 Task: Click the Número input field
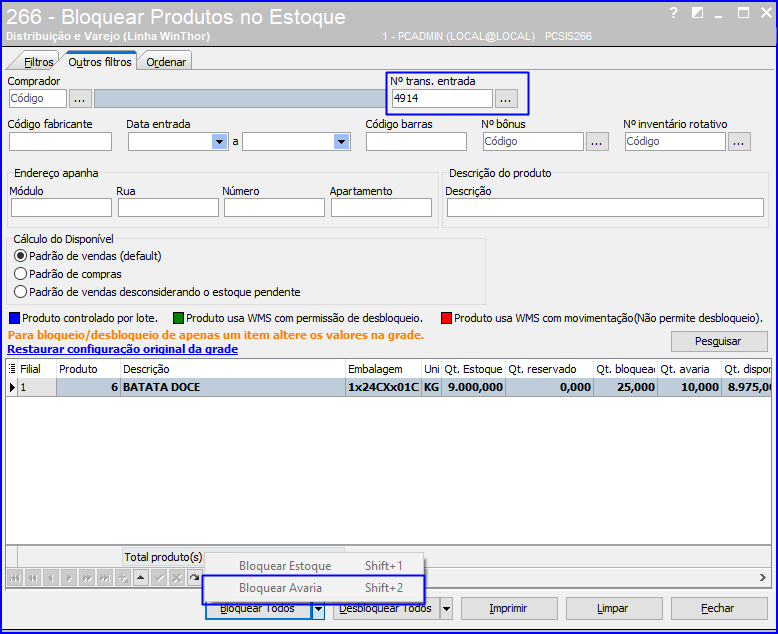pyautogui.click(x=274, y=208)
